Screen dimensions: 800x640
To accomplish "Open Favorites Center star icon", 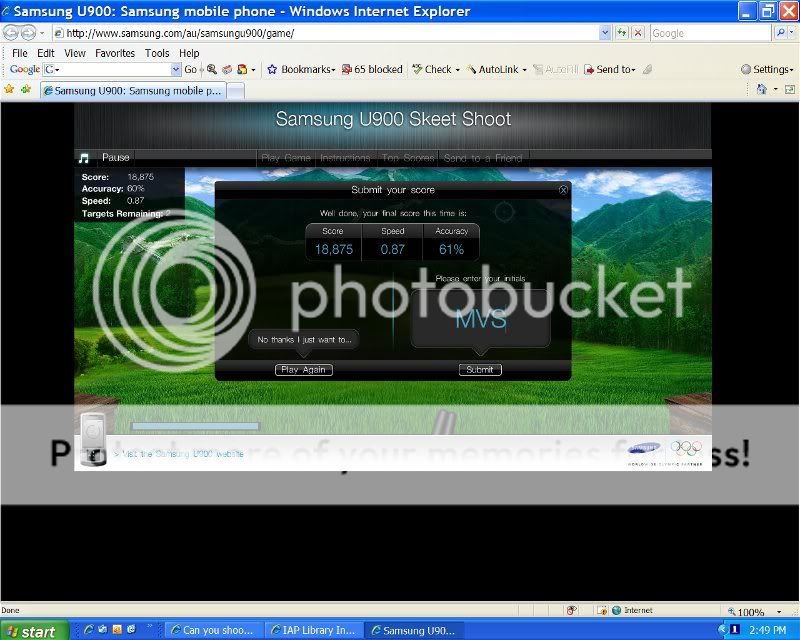I will click(x=9, y=90).
